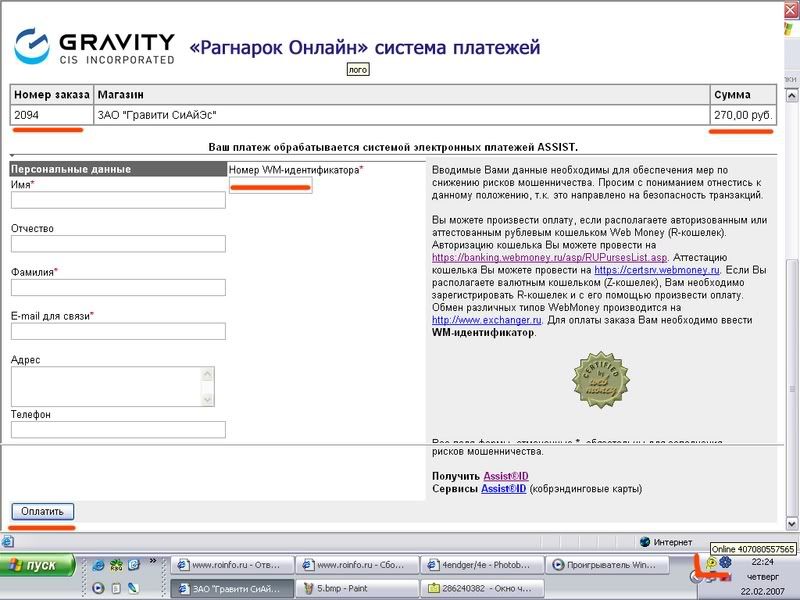Focus the 'Номер WM-идентификатора' input field
The height and width of the screenshot is (600, 800).
270,185
